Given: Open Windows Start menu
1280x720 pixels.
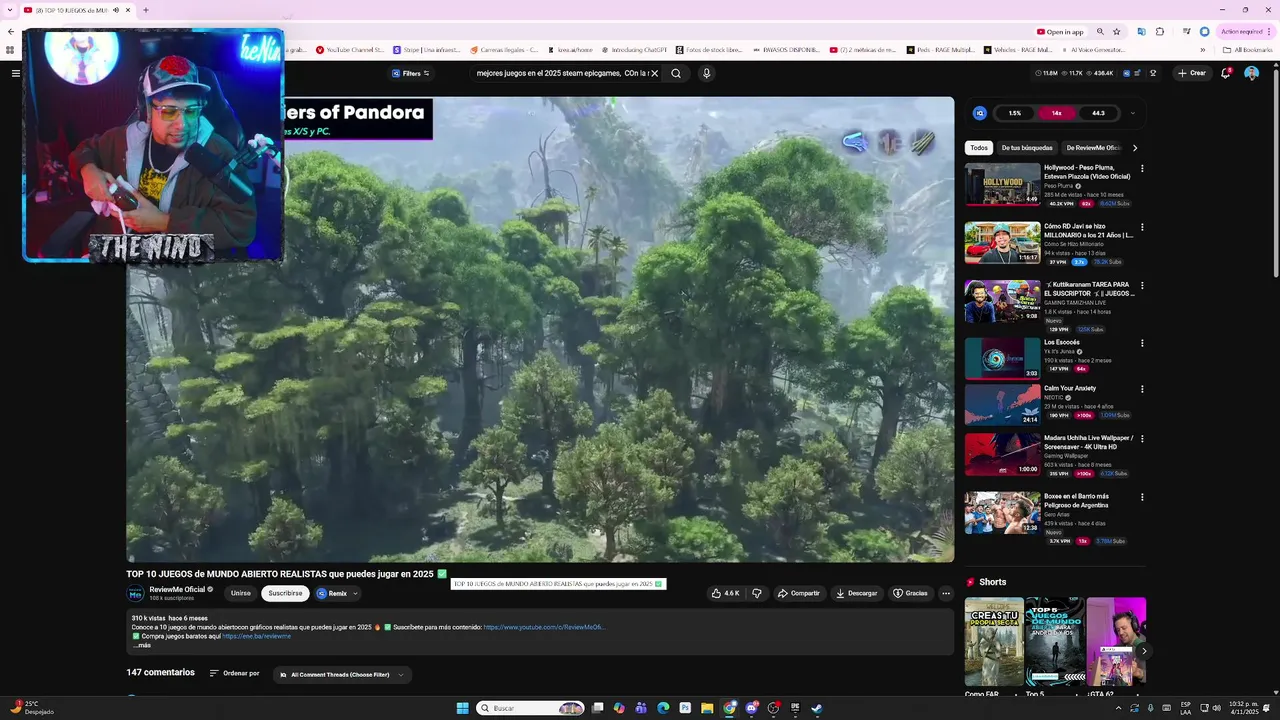Looking at the screenshot, I should 462,708.
